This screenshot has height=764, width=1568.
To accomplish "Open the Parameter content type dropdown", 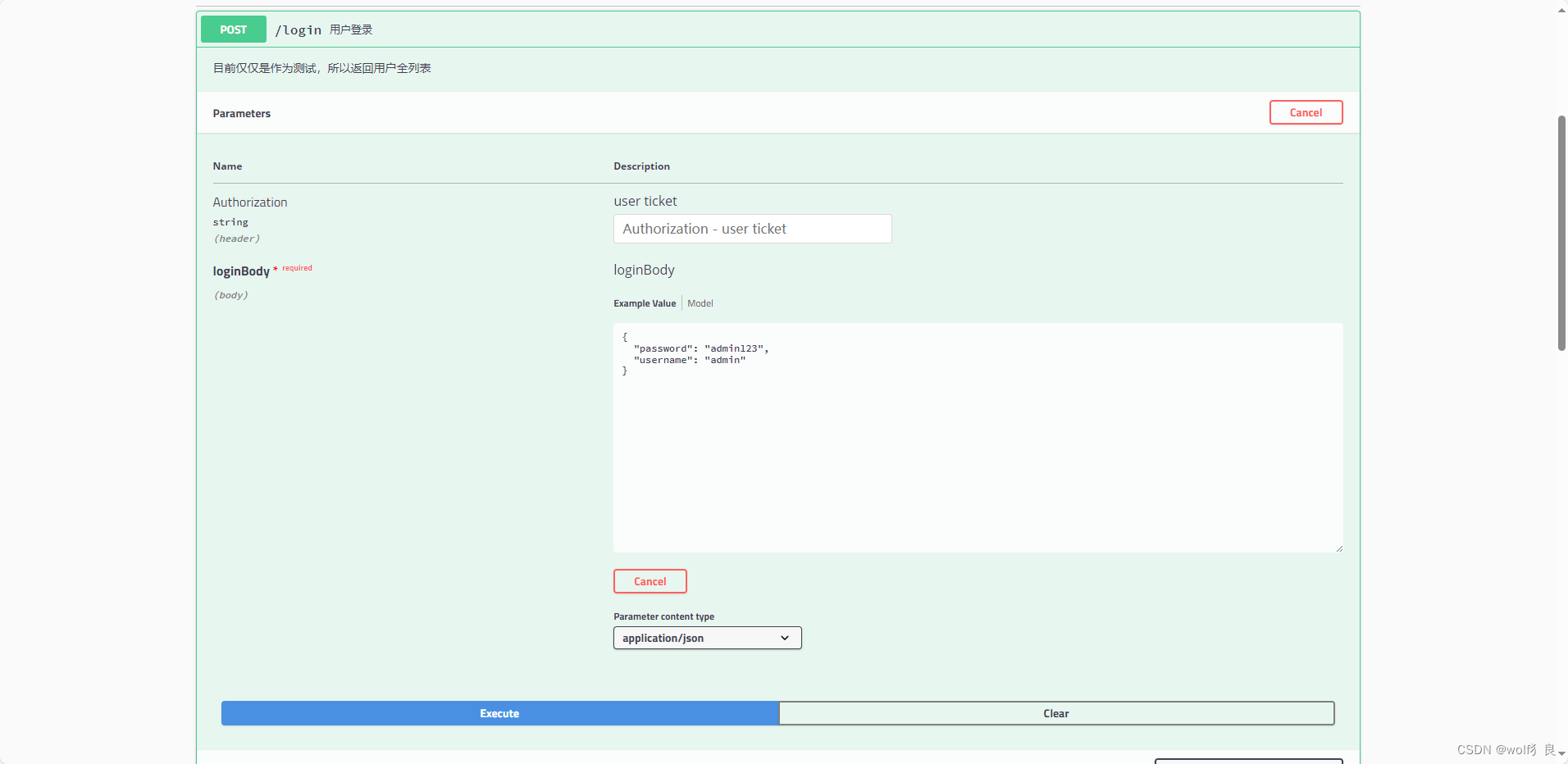I will pyautogui.click(x=707, y=638).
